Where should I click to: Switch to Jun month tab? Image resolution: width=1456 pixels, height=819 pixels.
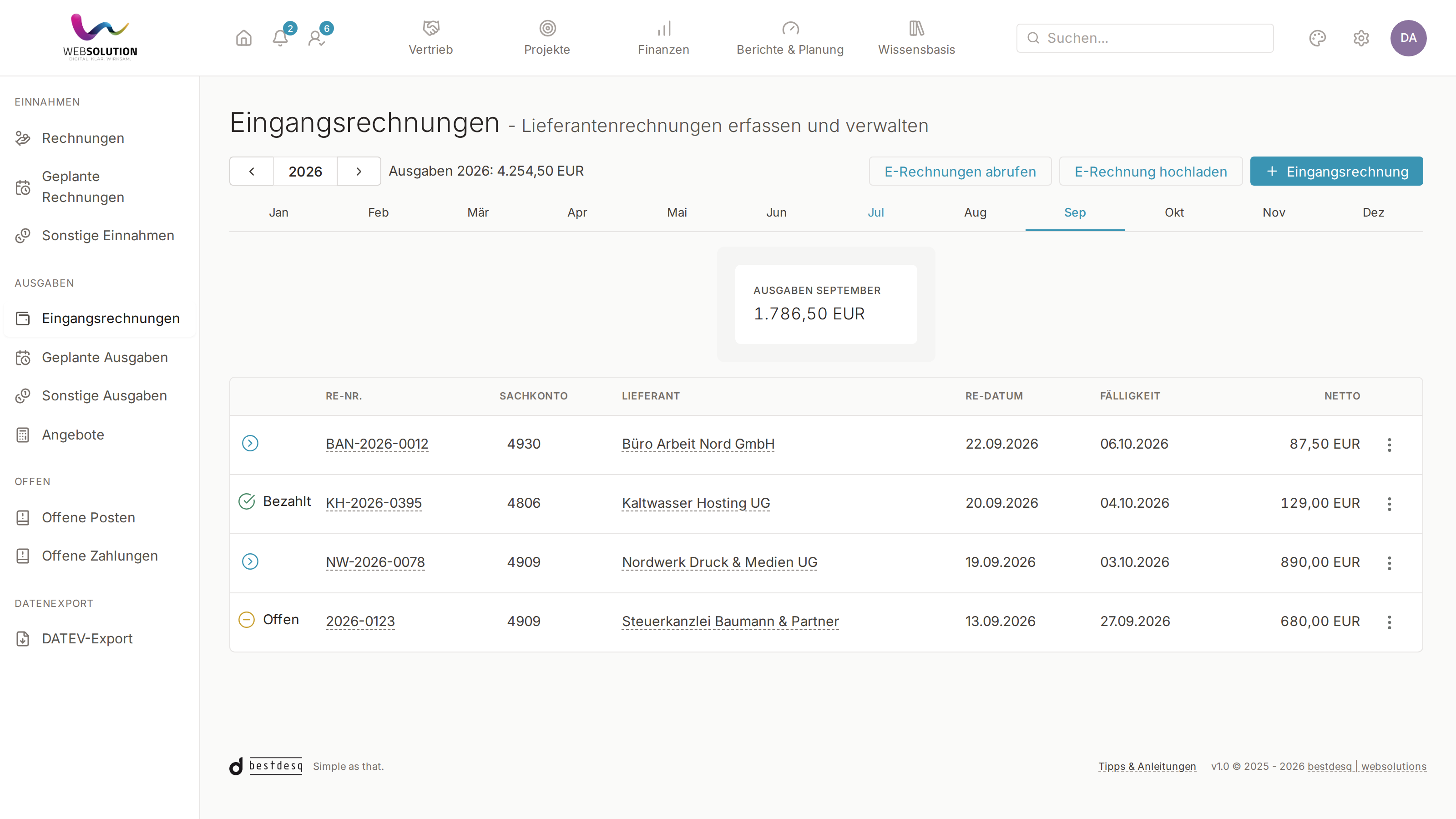pos(776,212)
